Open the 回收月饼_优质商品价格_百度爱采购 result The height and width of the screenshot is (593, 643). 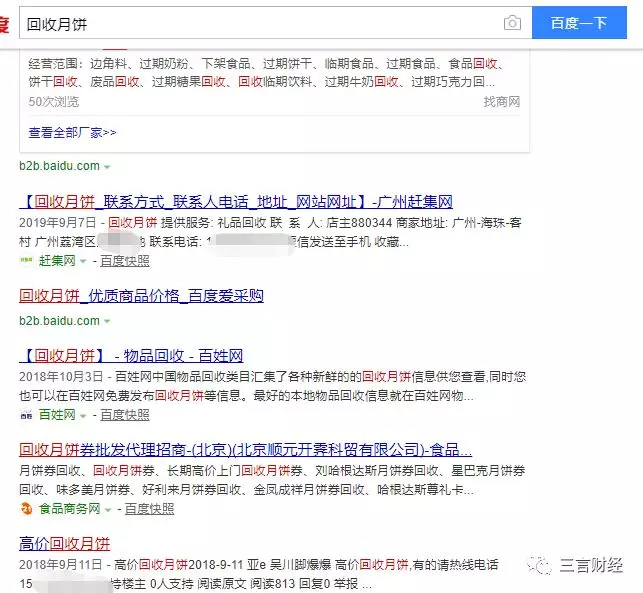click(x=141, y=295)
